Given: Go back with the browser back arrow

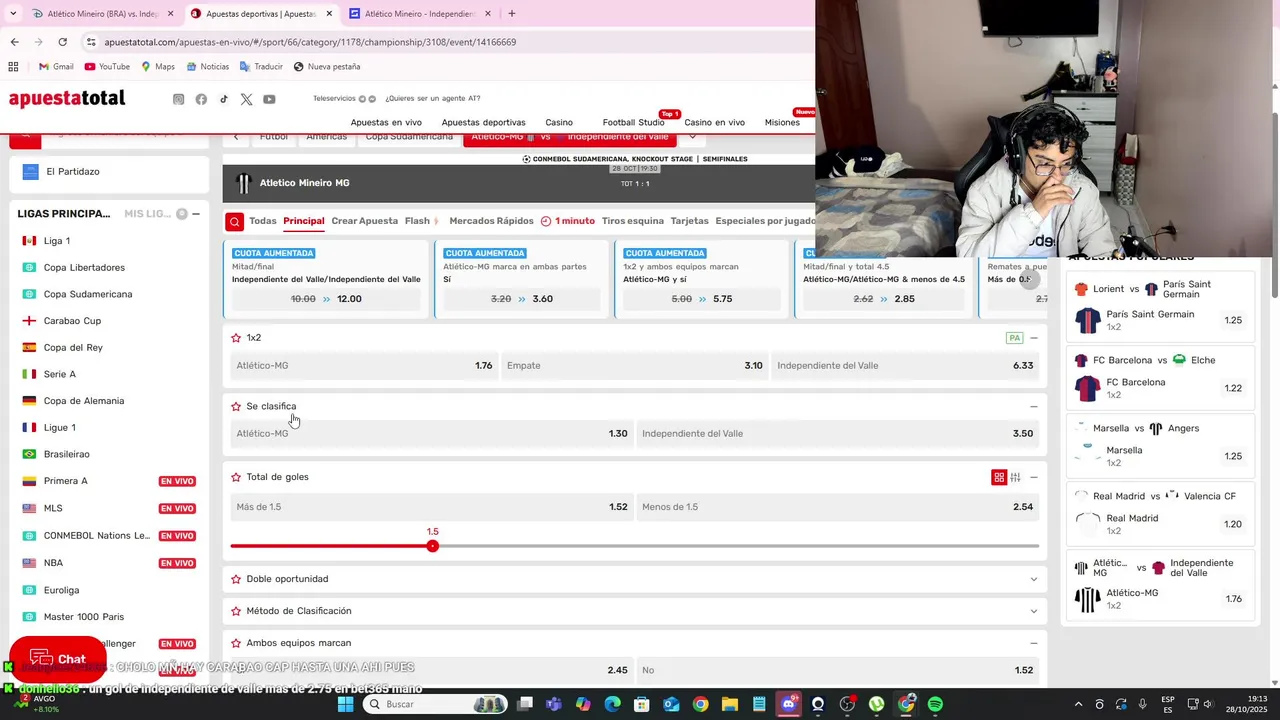Looking at the screenshot, I should [x=14, y=42].
